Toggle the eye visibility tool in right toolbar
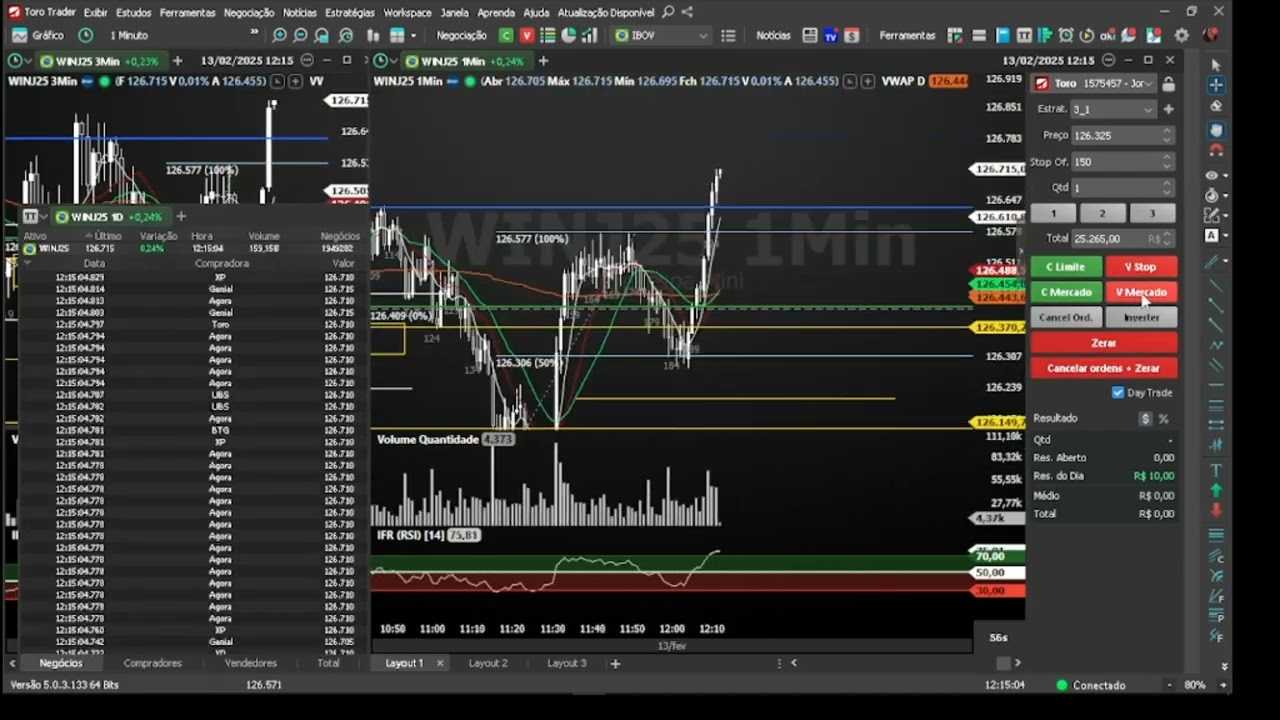 click(1212, 176)
